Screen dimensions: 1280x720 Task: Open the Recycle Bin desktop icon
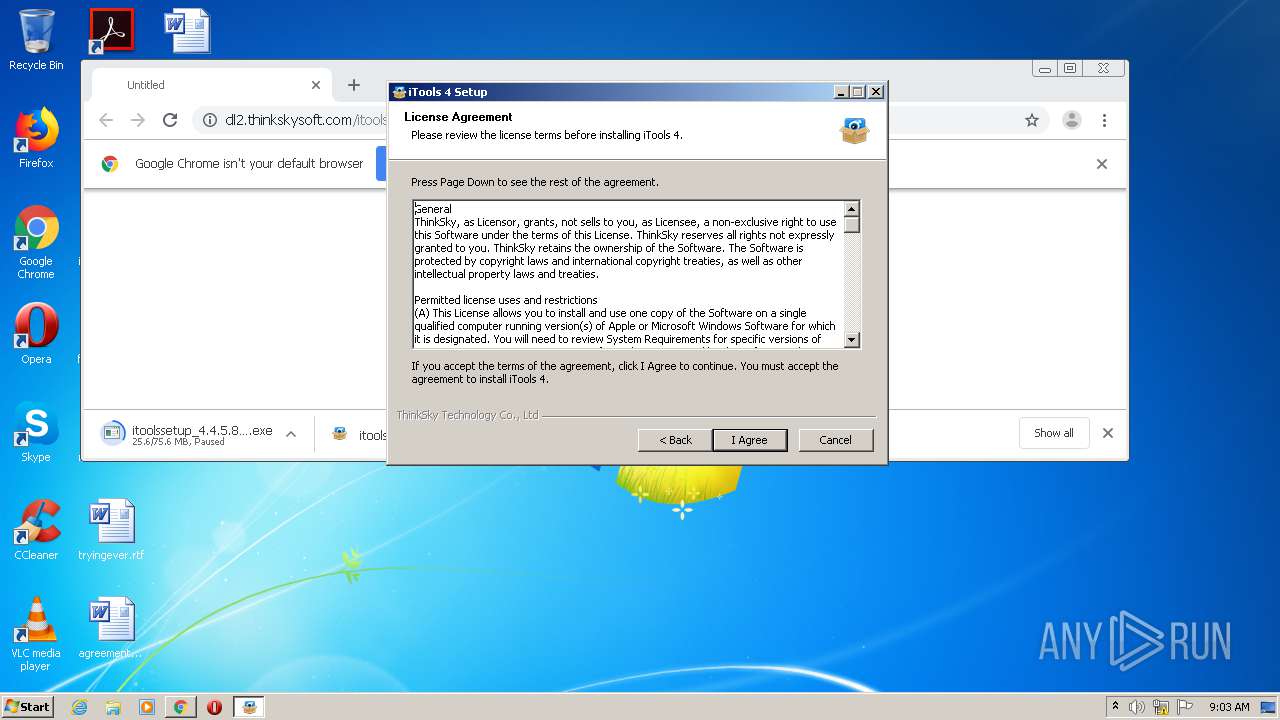tap(36, 40)
